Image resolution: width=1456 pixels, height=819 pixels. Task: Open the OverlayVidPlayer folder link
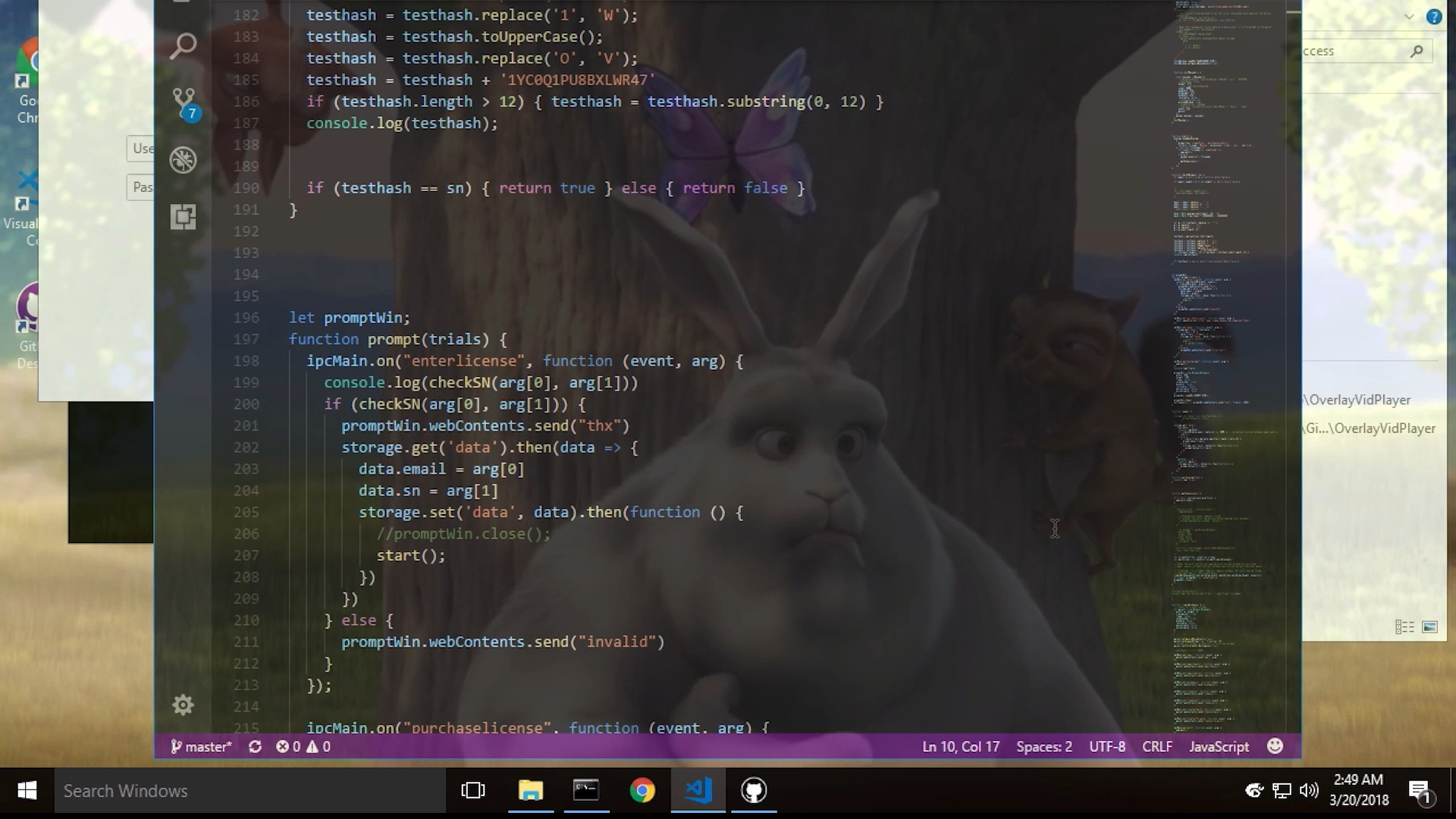coord(1357,400)
